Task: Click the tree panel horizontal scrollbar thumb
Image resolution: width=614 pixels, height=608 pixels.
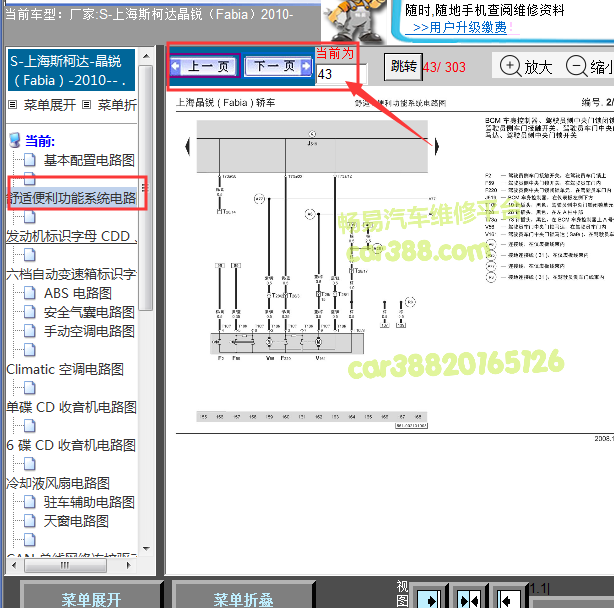Action: click(65, 565)
